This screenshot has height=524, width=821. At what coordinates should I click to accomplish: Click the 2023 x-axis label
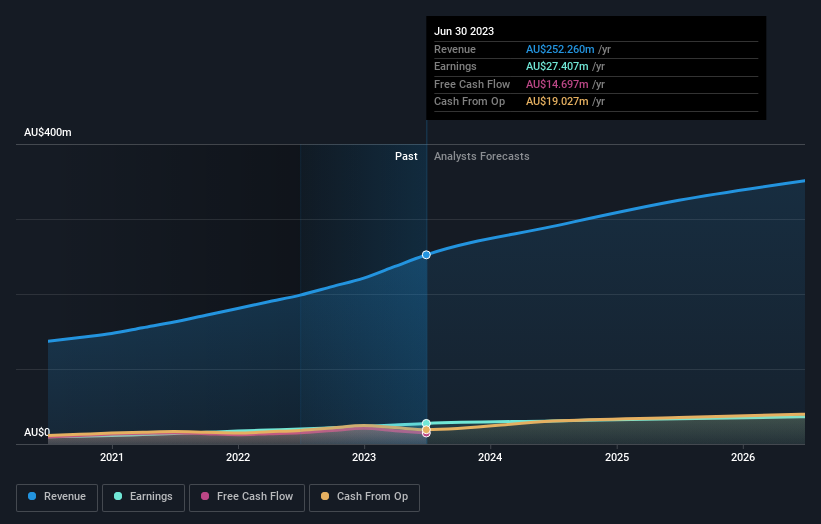pos(364,458)
